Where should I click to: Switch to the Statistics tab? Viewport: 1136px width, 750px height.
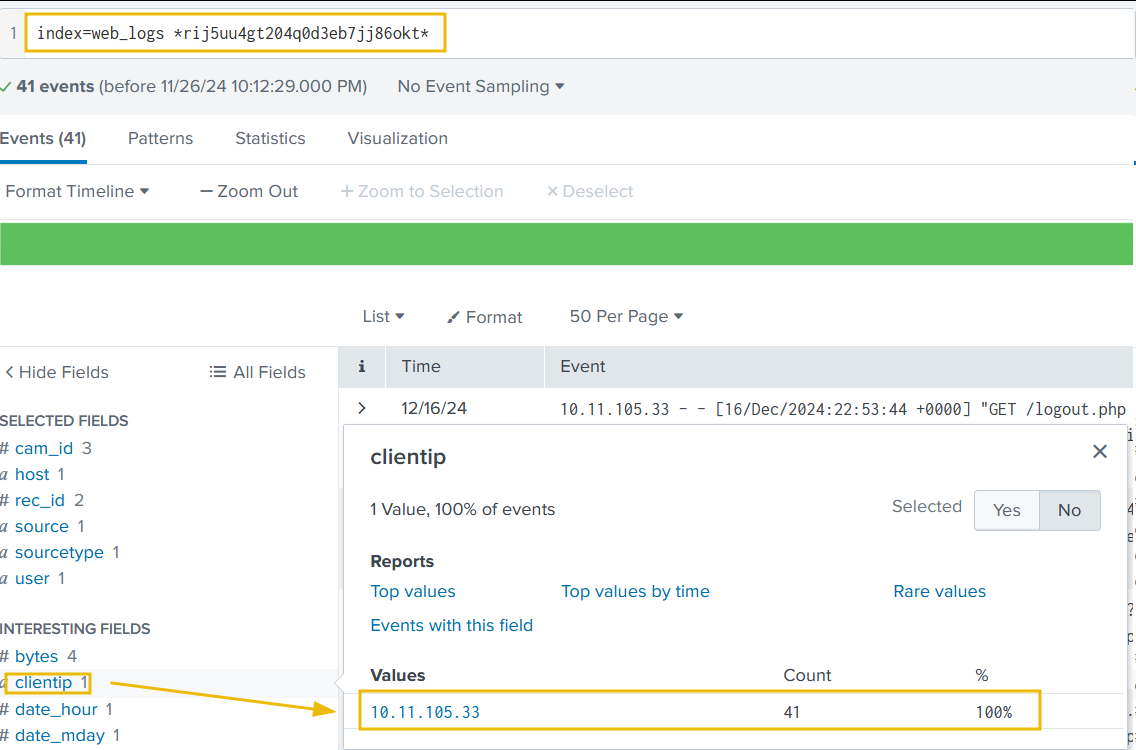click(x=270, y=139)
